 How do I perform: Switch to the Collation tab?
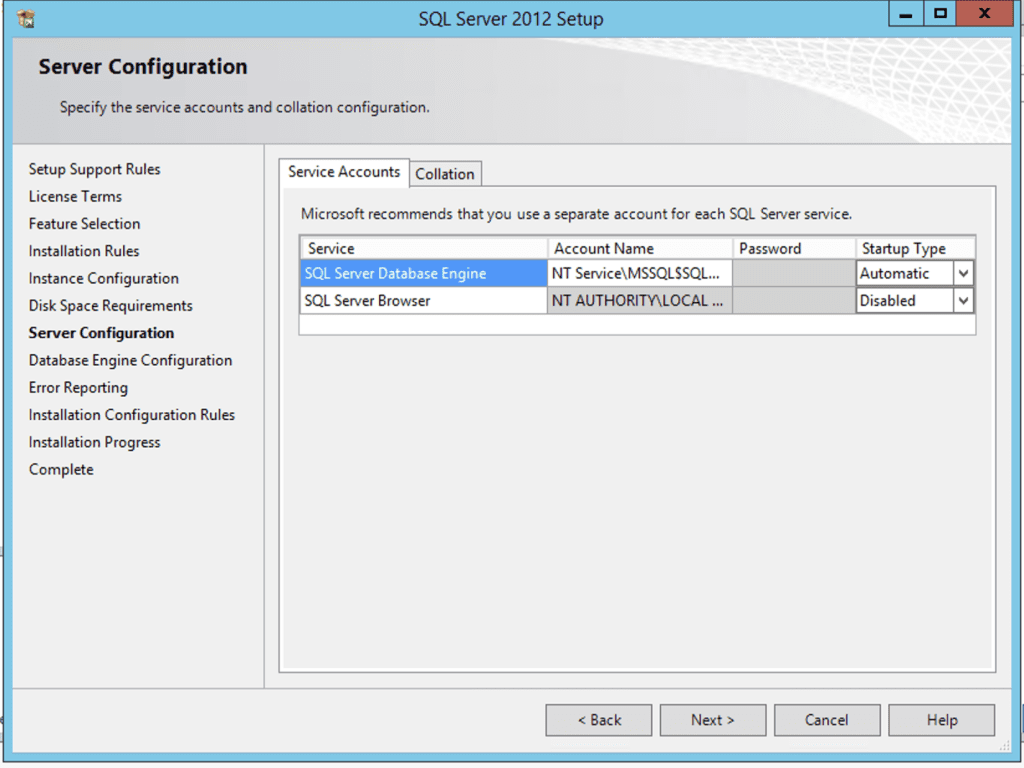445,173
